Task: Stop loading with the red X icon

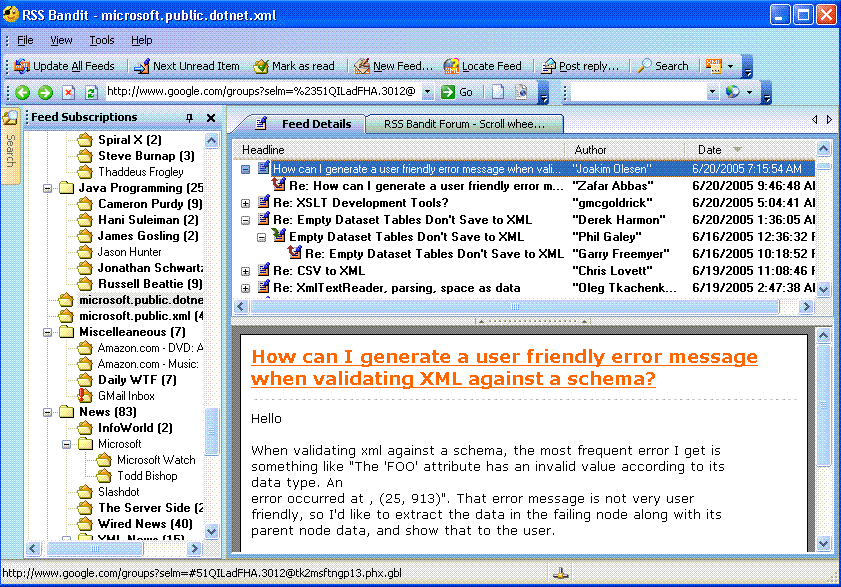Action: click(x=68, y=92)
